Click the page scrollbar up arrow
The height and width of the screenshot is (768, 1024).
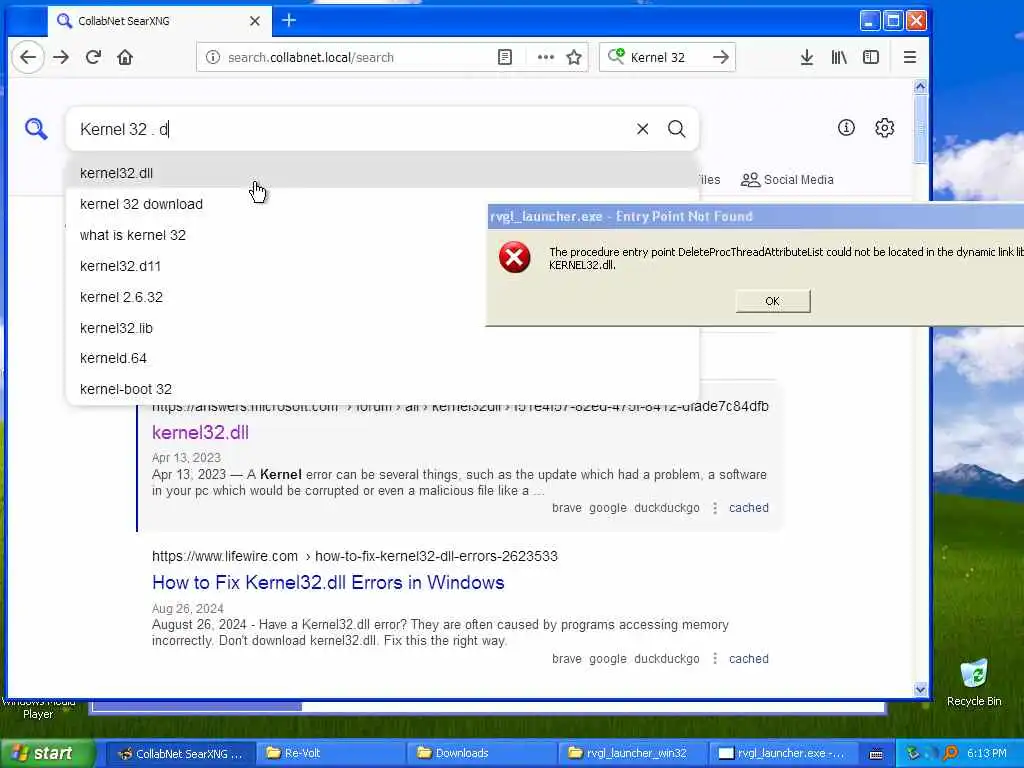point(920,86)
